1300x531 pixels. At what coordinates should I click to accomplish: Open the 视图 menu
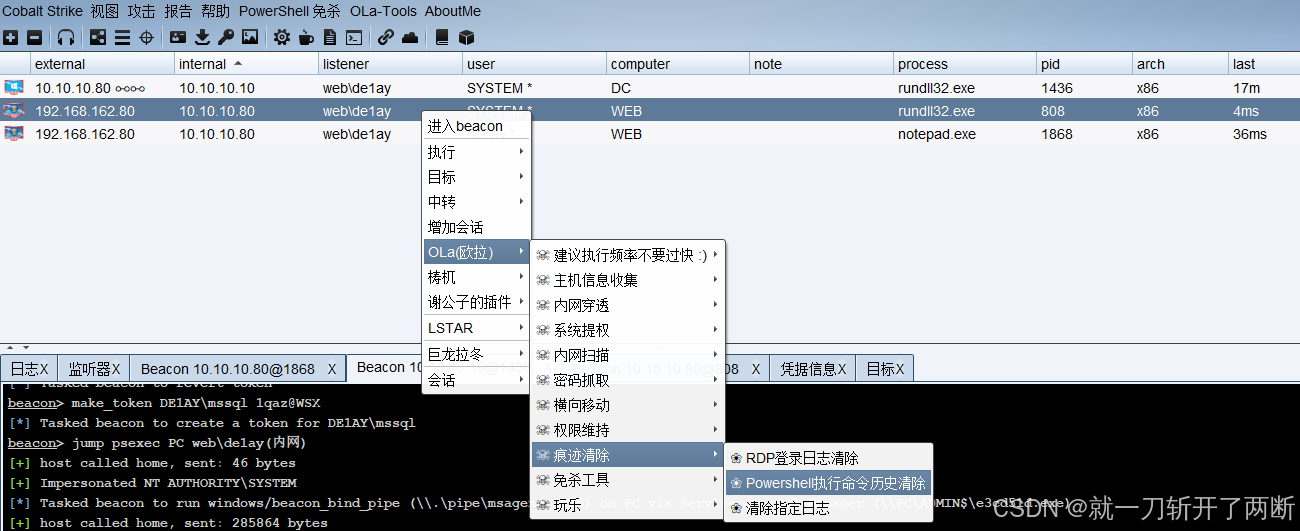(x=104, y=11)
